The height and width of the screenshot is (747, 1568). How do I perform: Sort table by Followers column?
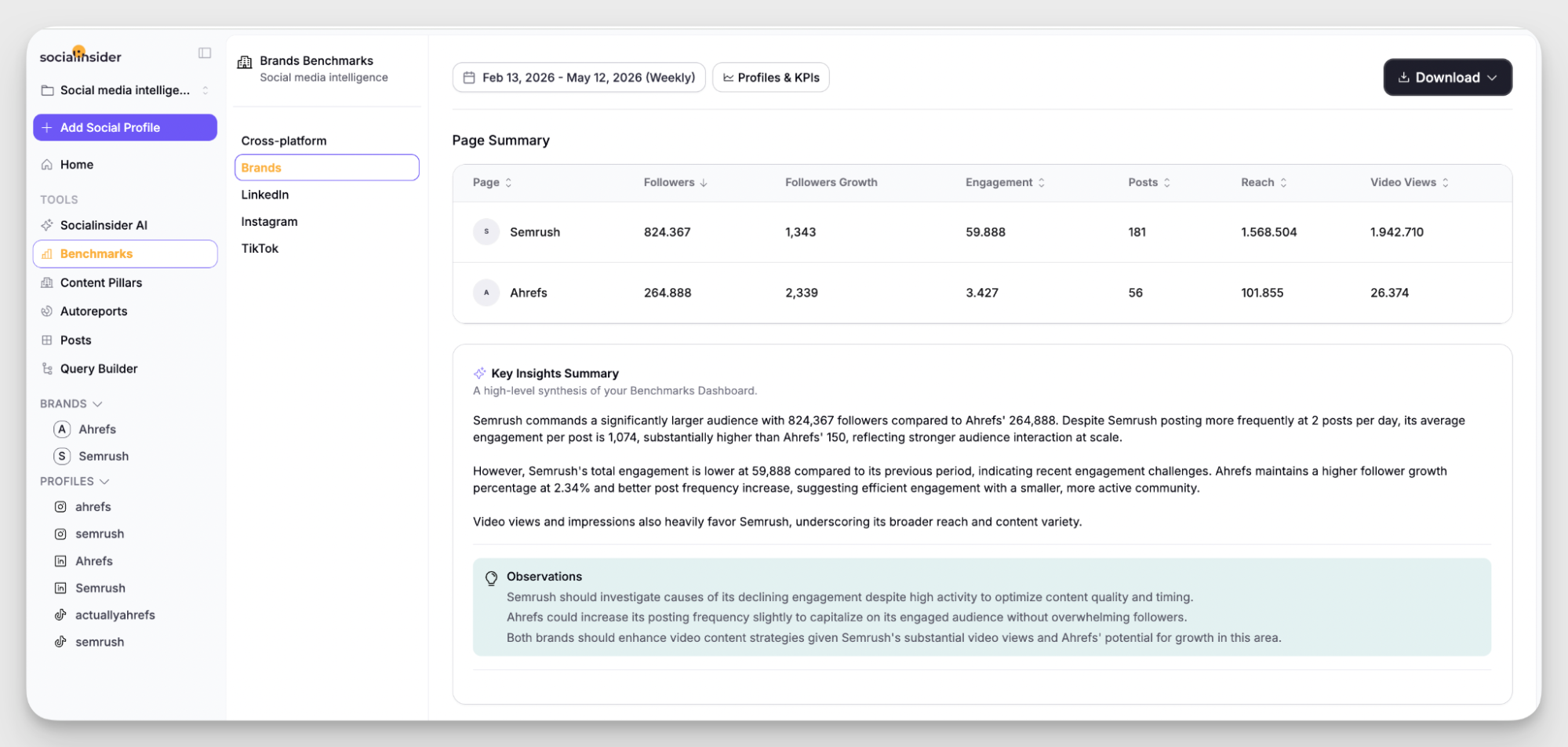point(675,183)
